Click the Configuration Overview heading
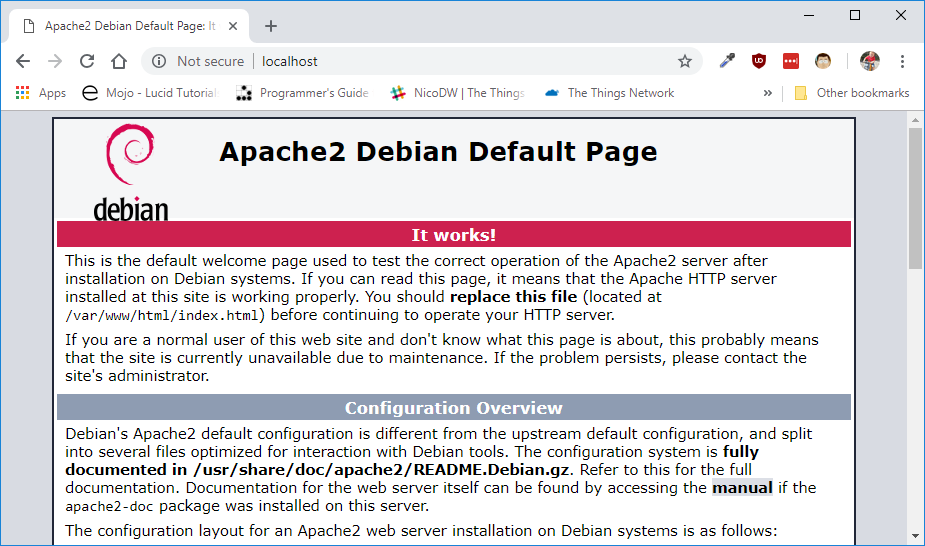This screenshot has width=925, height=546. [x=454, y=407]
